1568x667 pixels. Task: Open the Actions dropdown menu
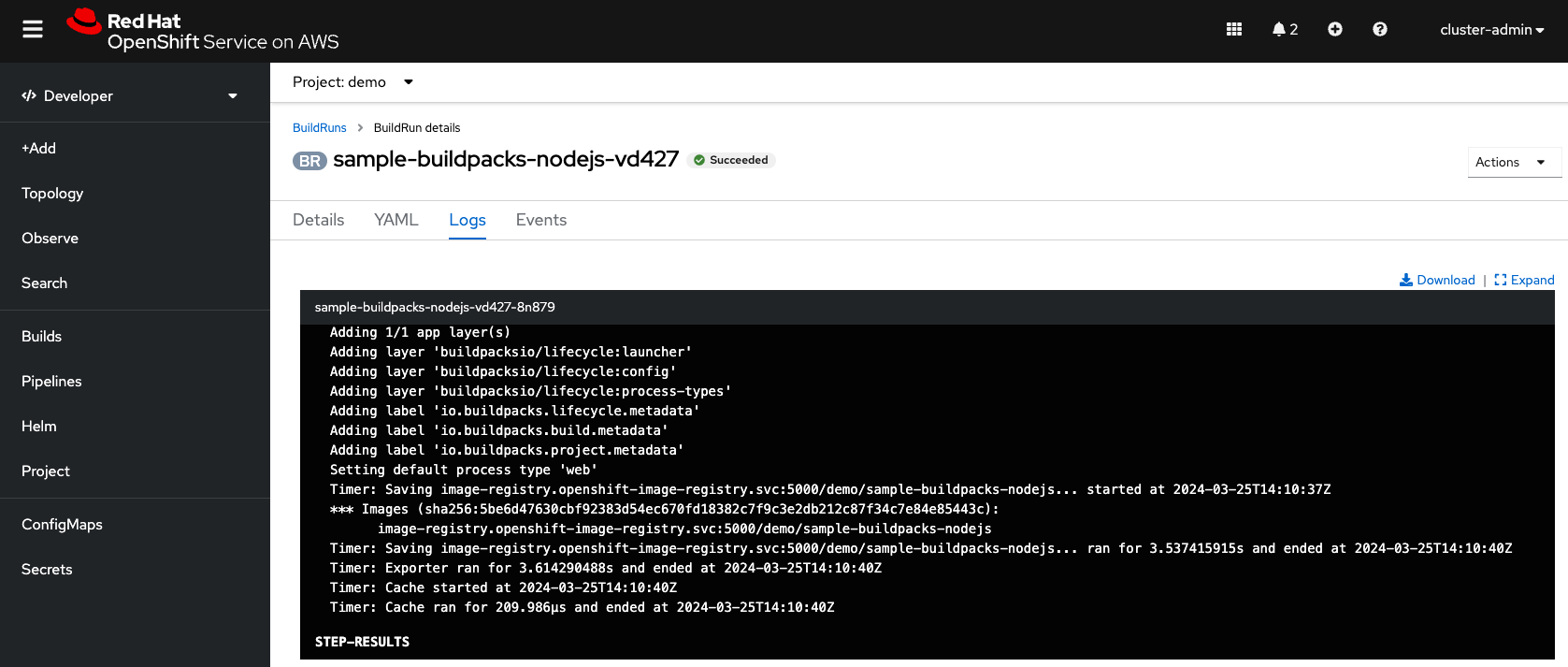tap(1513, 162)
